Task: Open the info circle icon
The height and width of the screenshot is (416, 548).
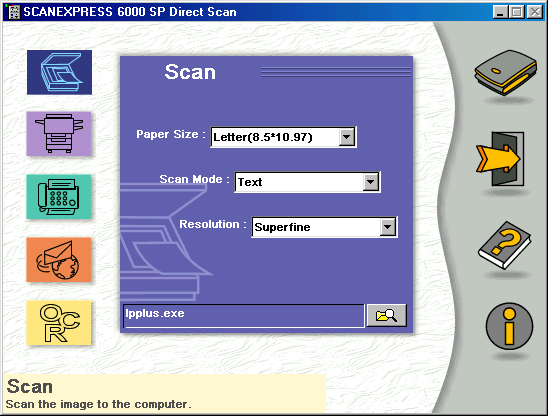Action: tap(509, 326)
